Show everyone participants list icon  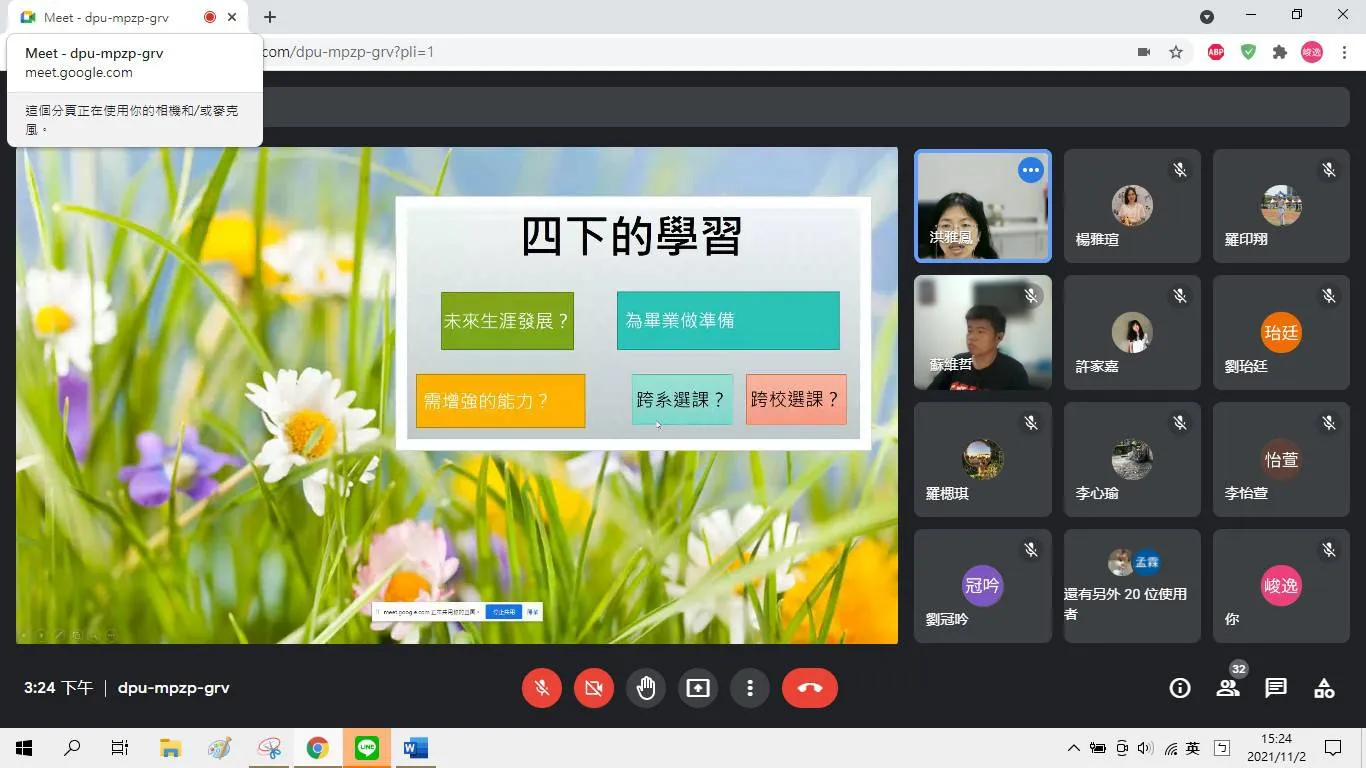(1228, 688)
